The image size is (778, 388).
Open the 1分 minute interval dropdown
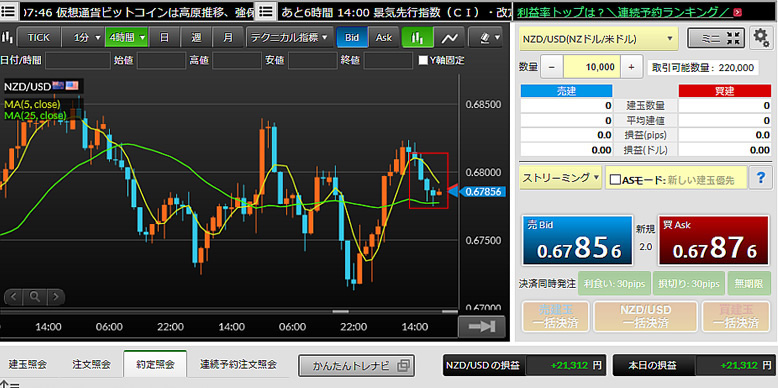click(x=83, y=37)
